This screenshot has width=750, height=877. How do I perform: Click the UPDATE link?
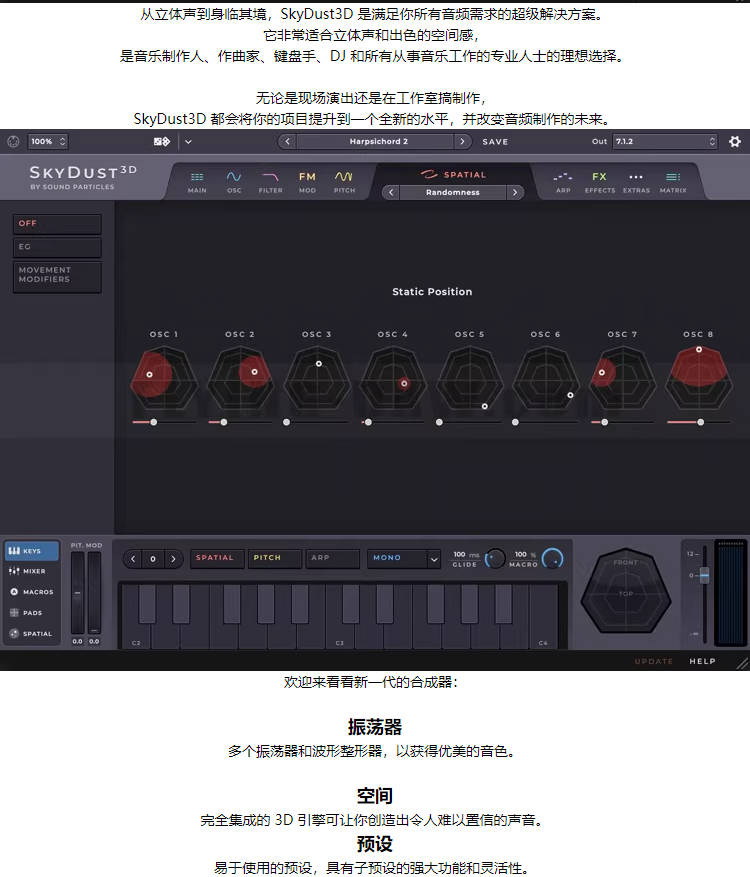pos(653,661)
